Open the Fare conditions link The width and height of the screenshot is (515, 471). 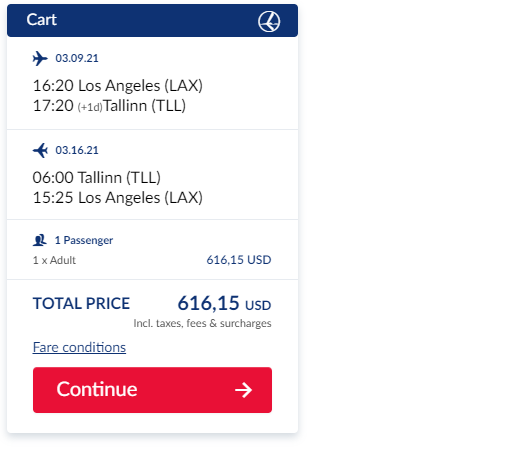(x=79, y=347)
